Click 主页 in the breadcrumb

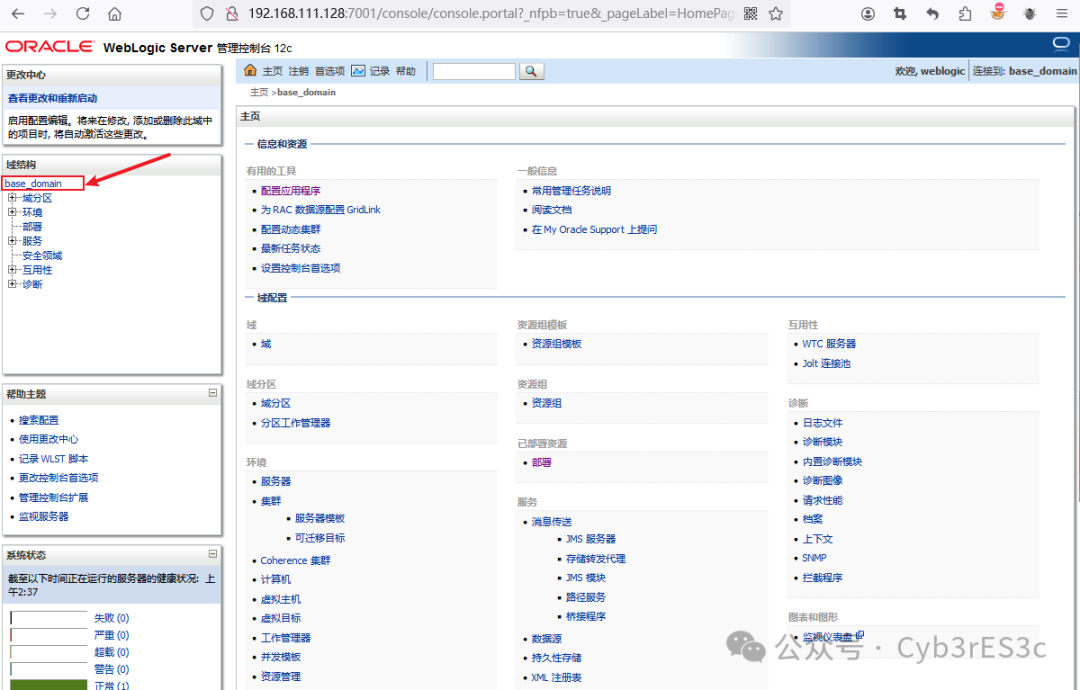coord(259,92)
